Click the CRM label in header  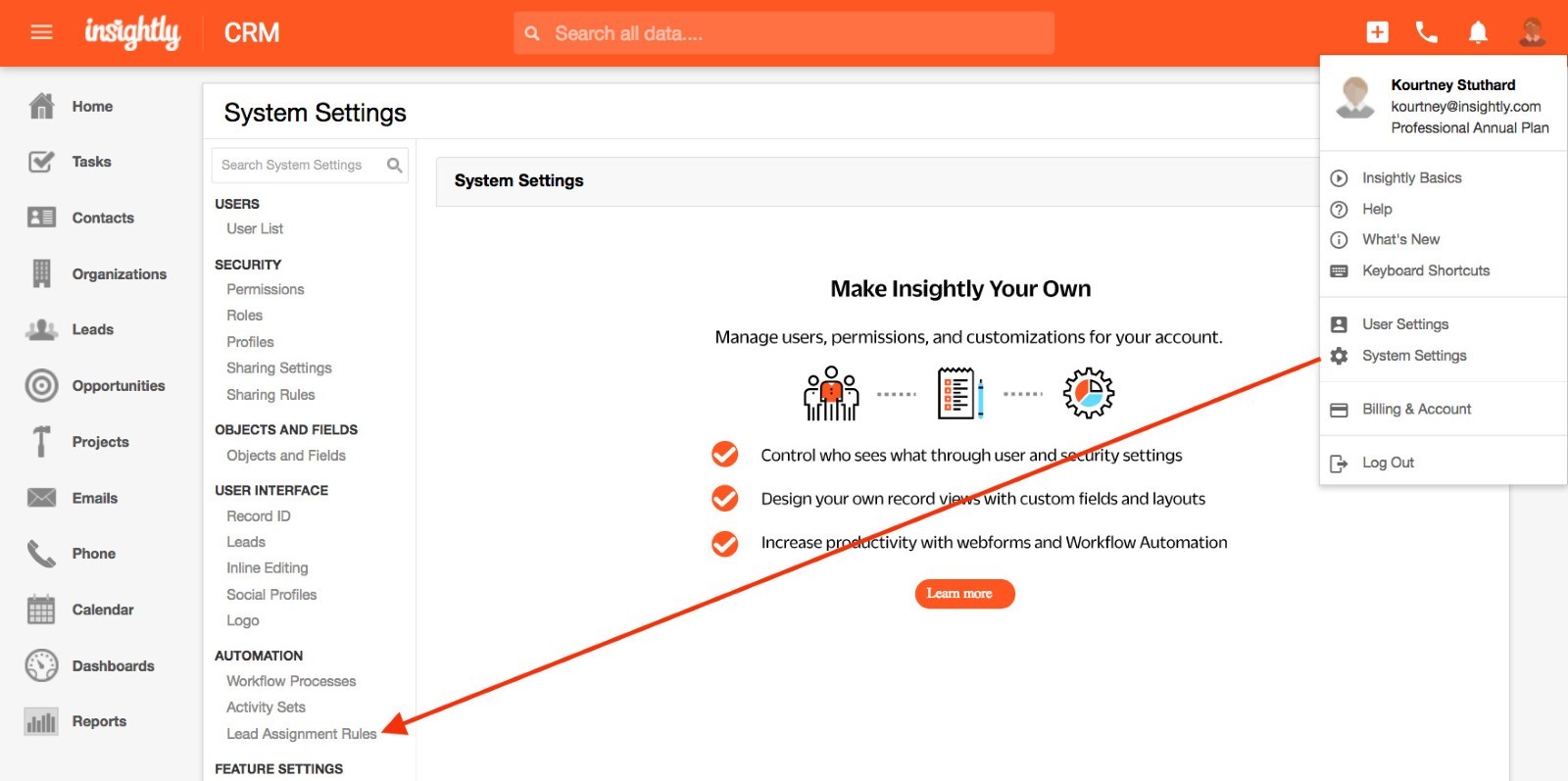[252, 33]
